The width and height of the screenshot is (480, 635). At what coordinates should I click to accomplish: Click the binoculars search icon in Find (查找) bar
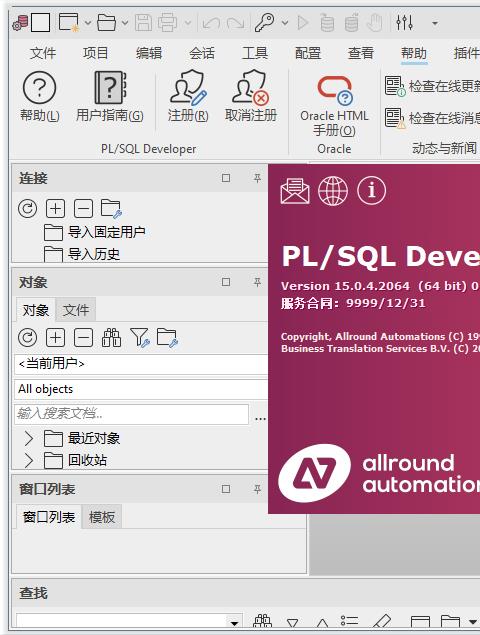pos(262,621)
